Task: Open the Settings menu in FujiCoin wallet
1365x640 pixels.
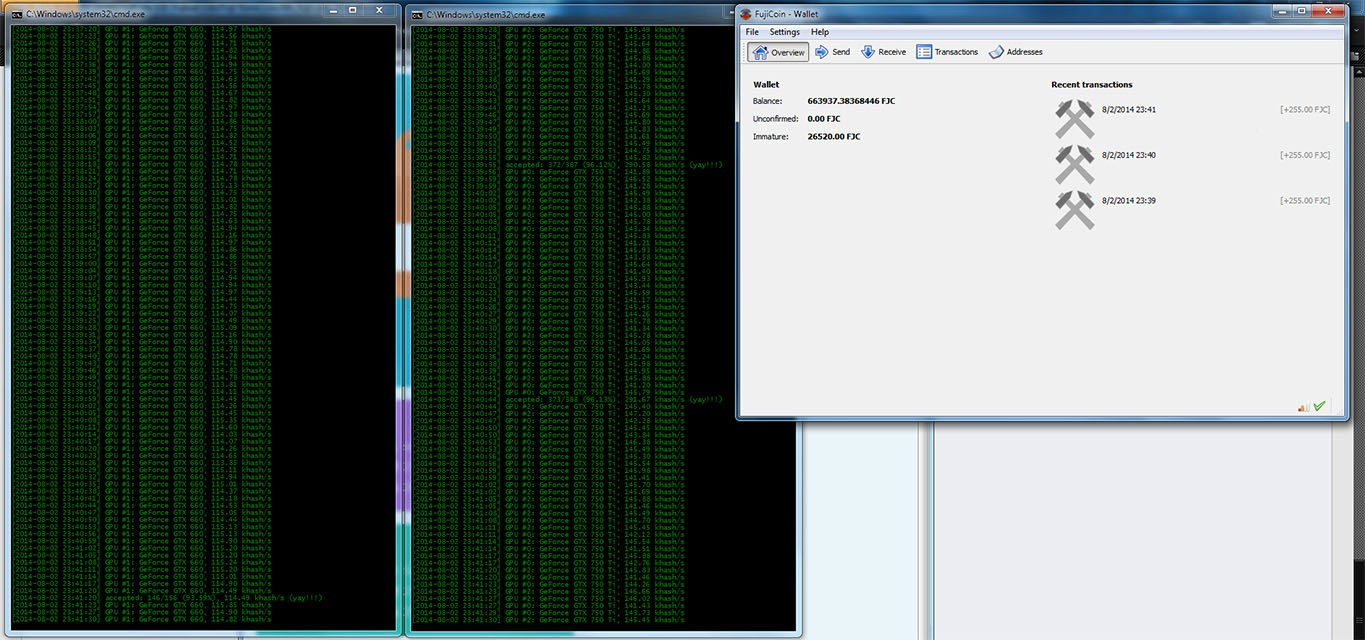Action: [785, 32]
